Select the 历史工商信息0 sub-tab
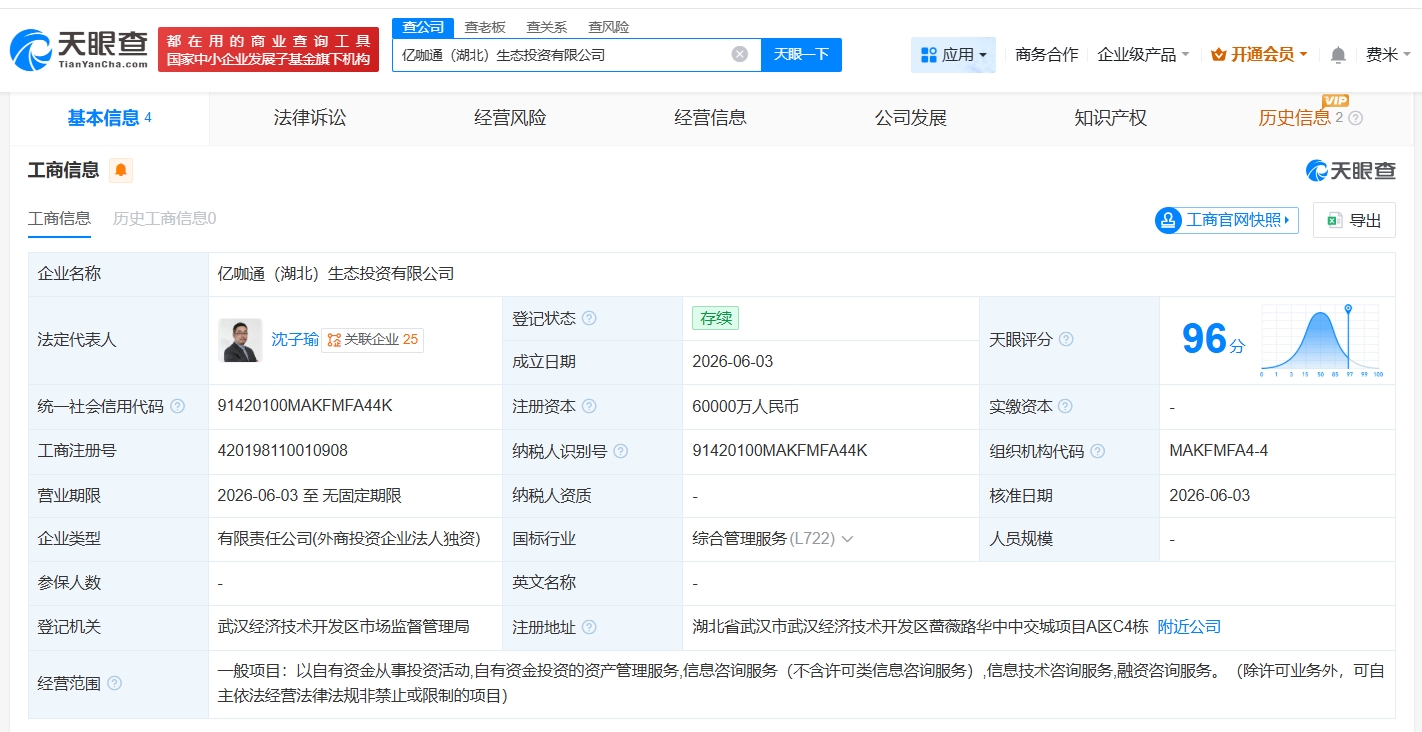The image size is (1422, 732). (164, 218)
